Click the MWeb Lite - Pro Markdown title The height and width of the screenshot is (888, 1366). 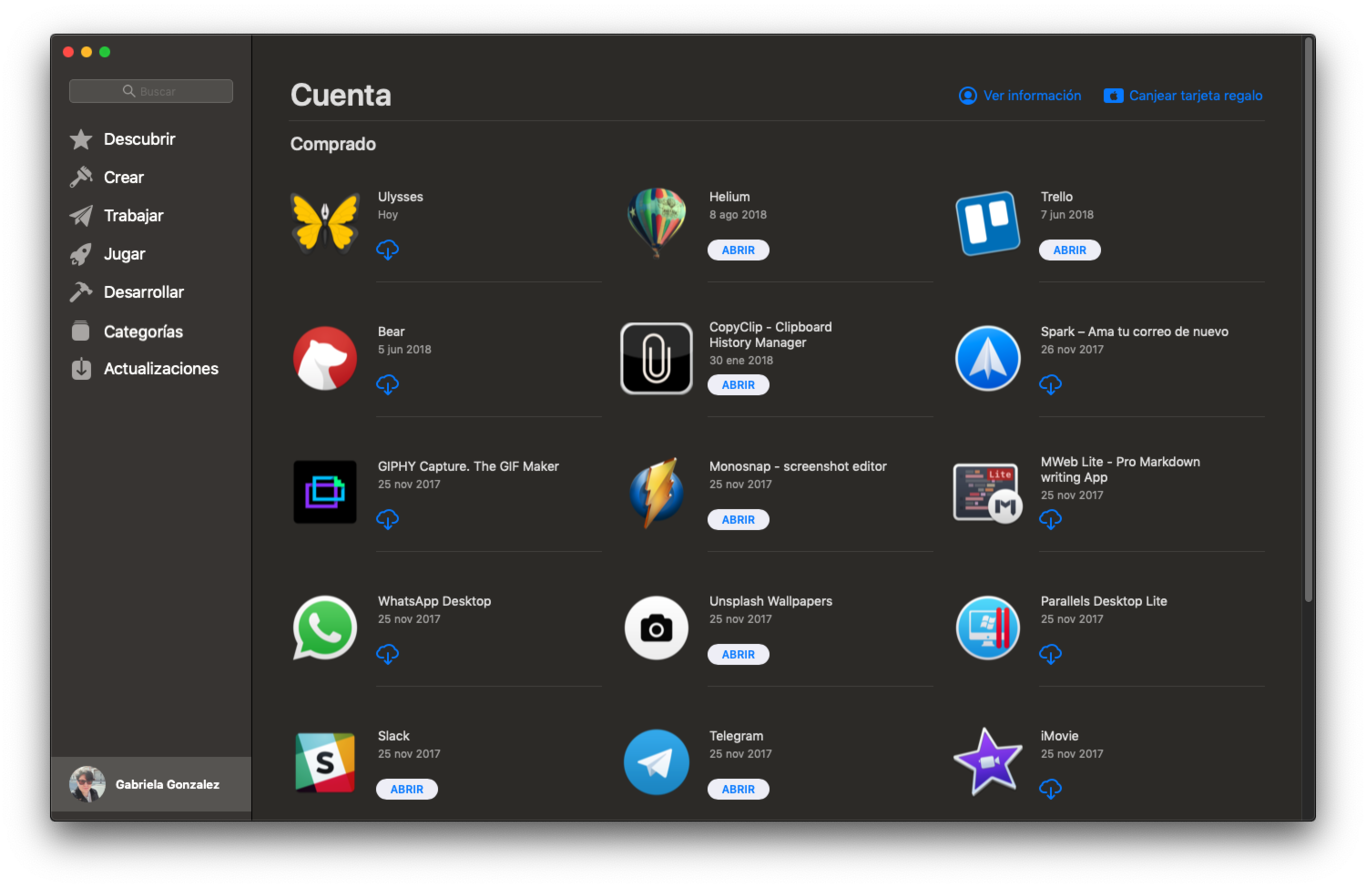click(x=1120, y=470)
